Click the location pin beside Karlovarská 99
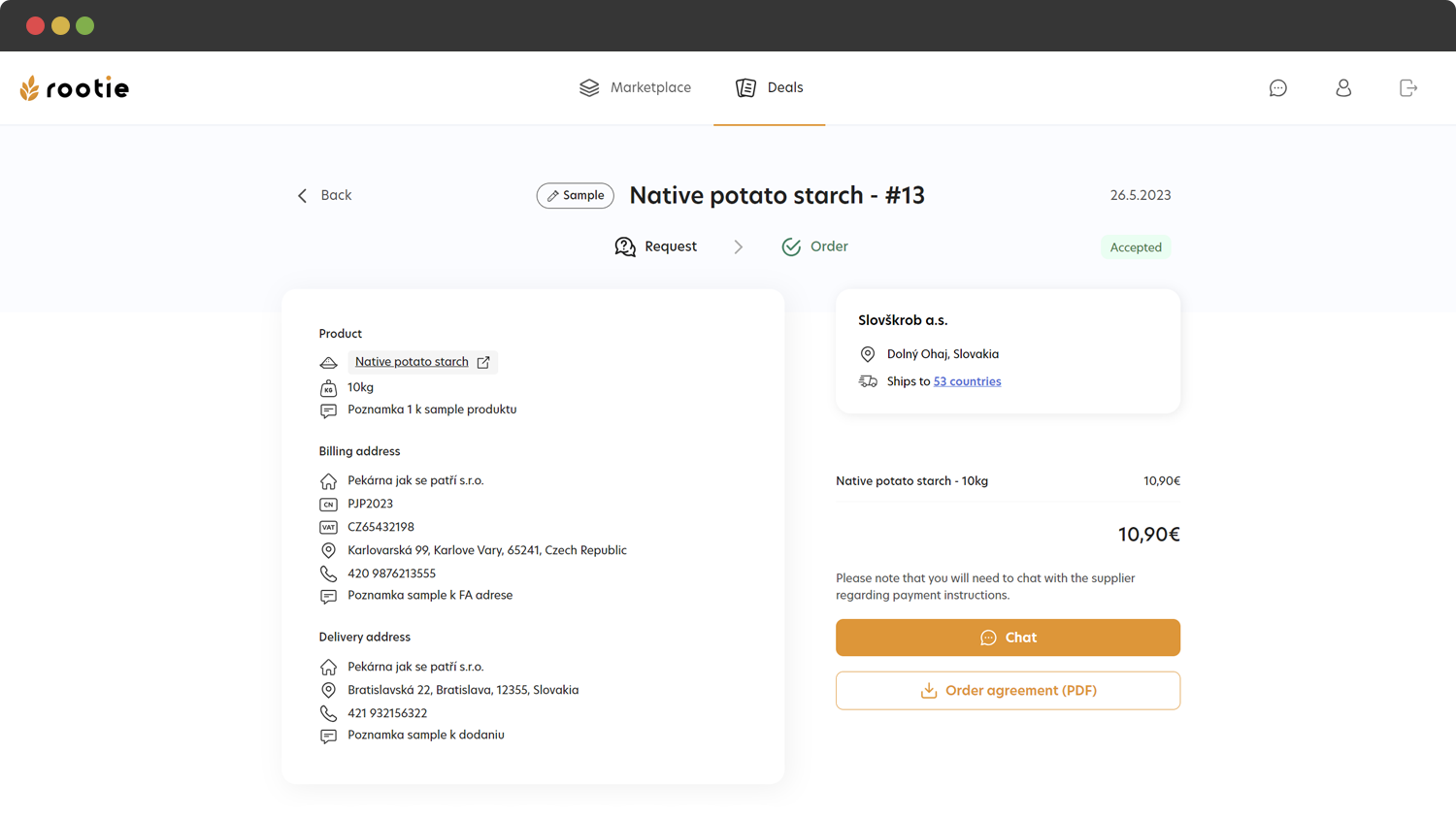Viewport: 1456px width, 819px height. (x=328, y=550)
